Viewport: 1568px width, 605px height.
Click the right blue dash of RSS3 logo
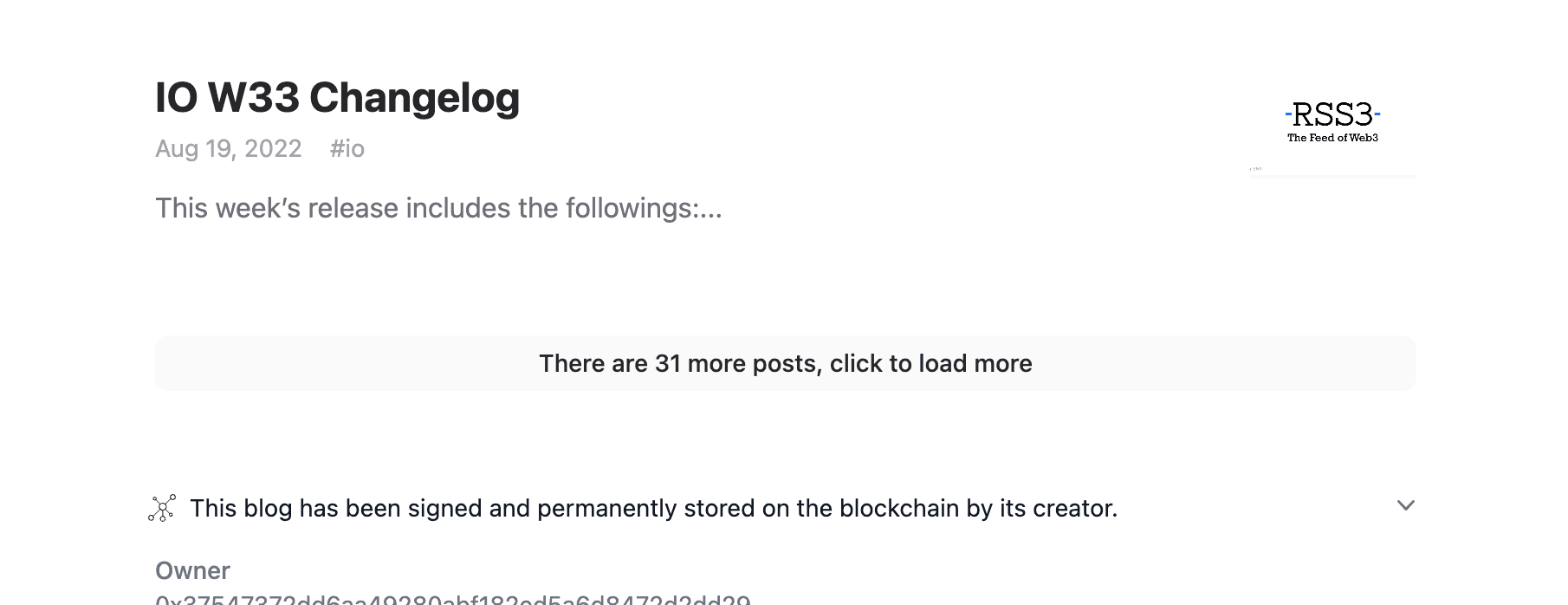1377,114
